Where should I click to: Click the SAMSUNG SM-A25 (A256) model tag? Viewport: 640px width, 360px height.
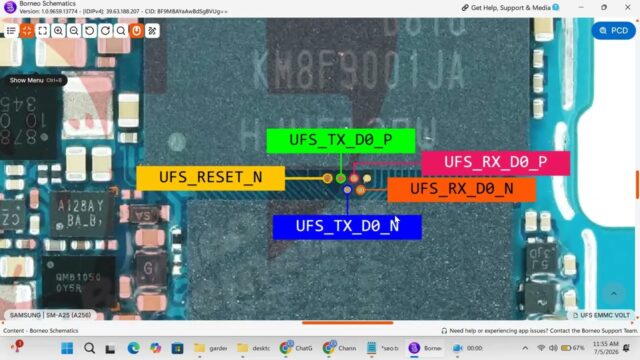click(50, 315)
